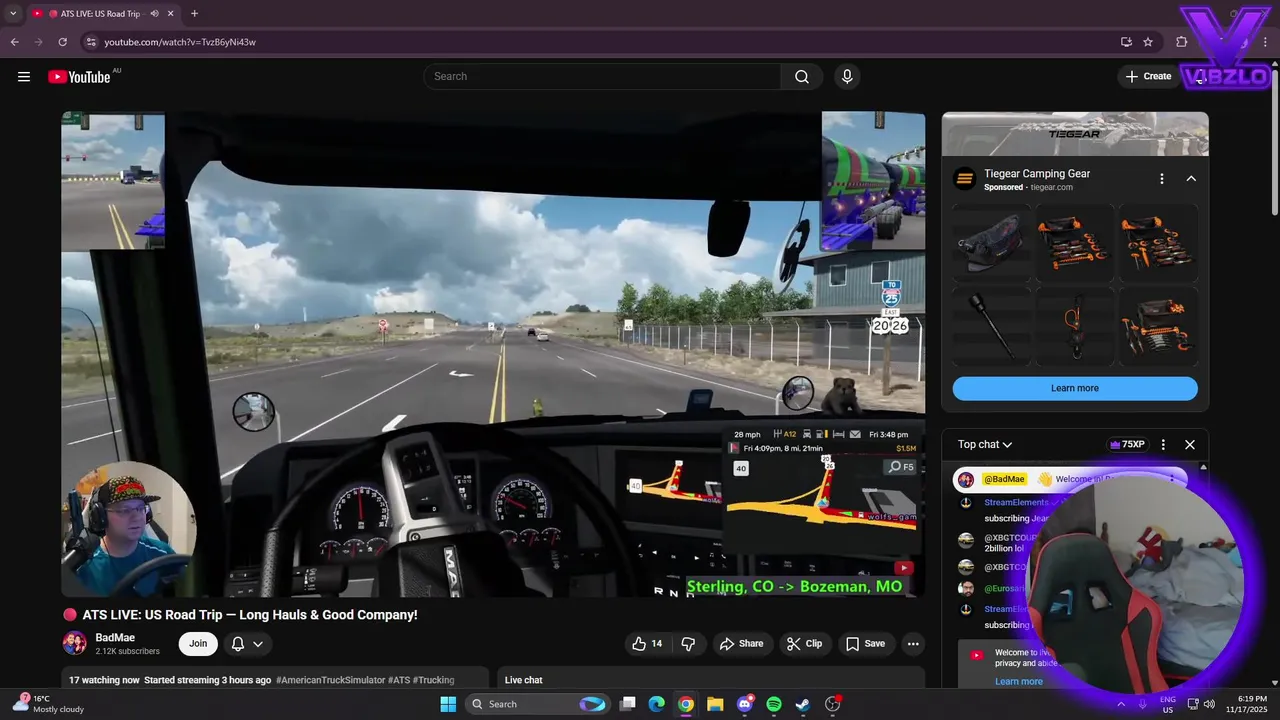1280x720 pixels.
Task: Open Spotify from the taskbar
Action: [x=774, y=704]
